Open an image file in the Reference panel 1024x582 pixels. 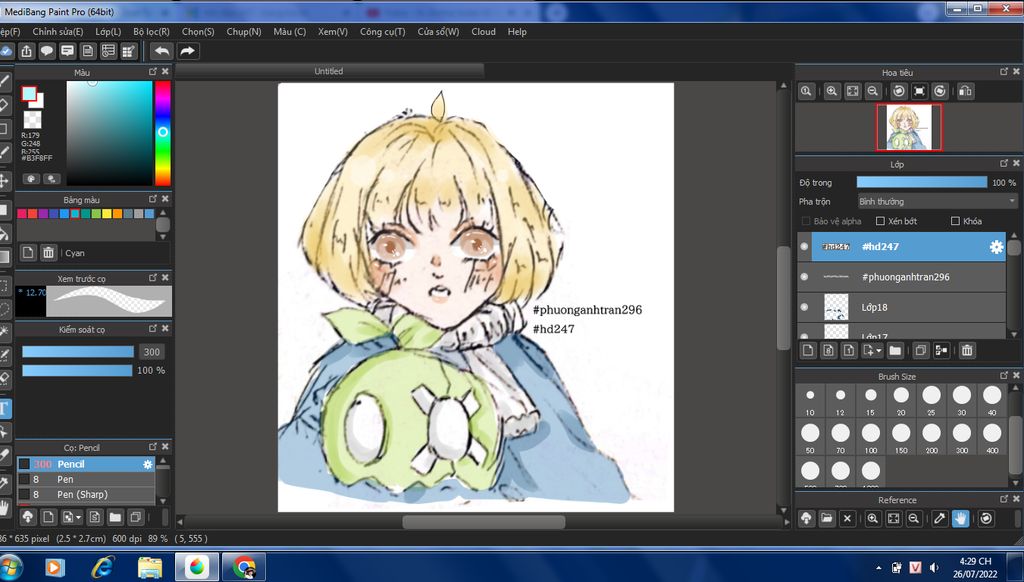tap(827, 519)
